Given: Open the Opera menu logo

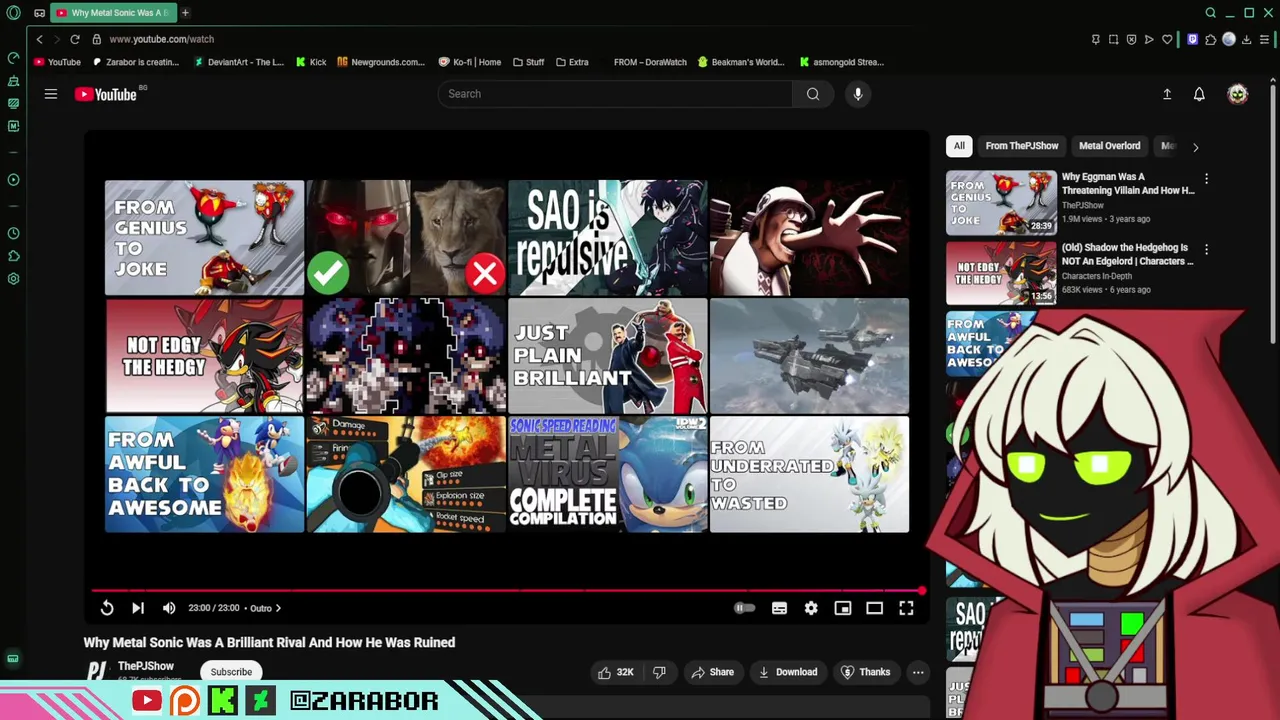Looking at the screenshot, I should click(x=13, y=13).
